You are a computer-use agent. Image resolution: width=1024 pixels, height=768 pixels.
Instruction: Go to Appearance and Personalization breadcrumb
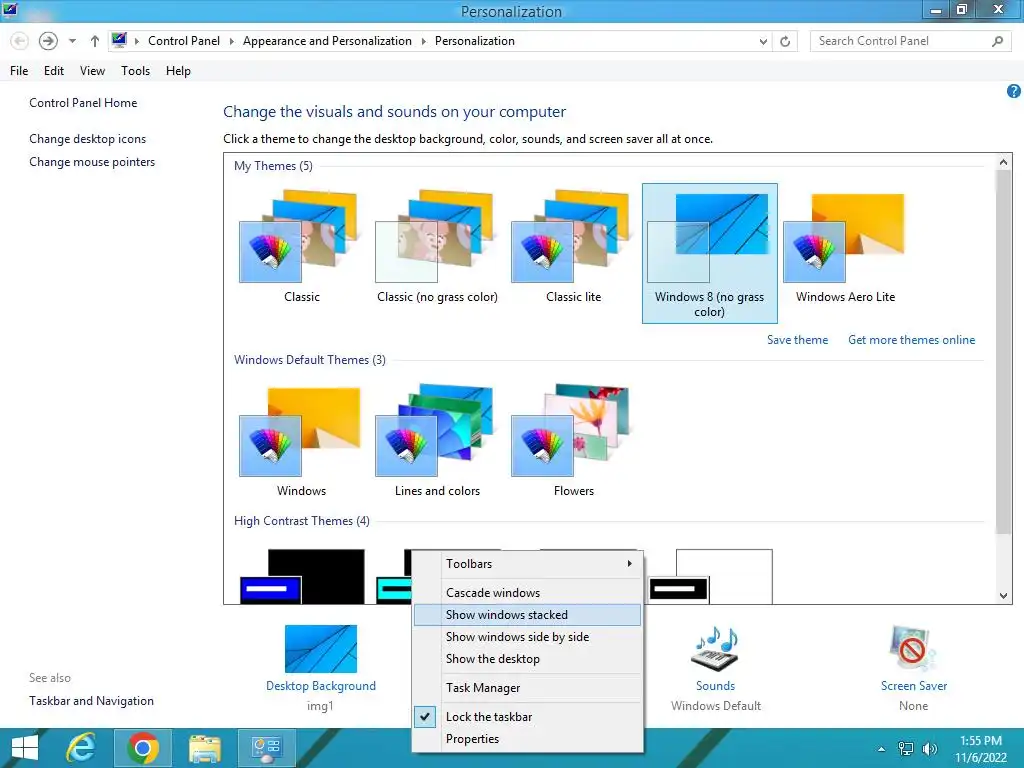pos(327,40)
